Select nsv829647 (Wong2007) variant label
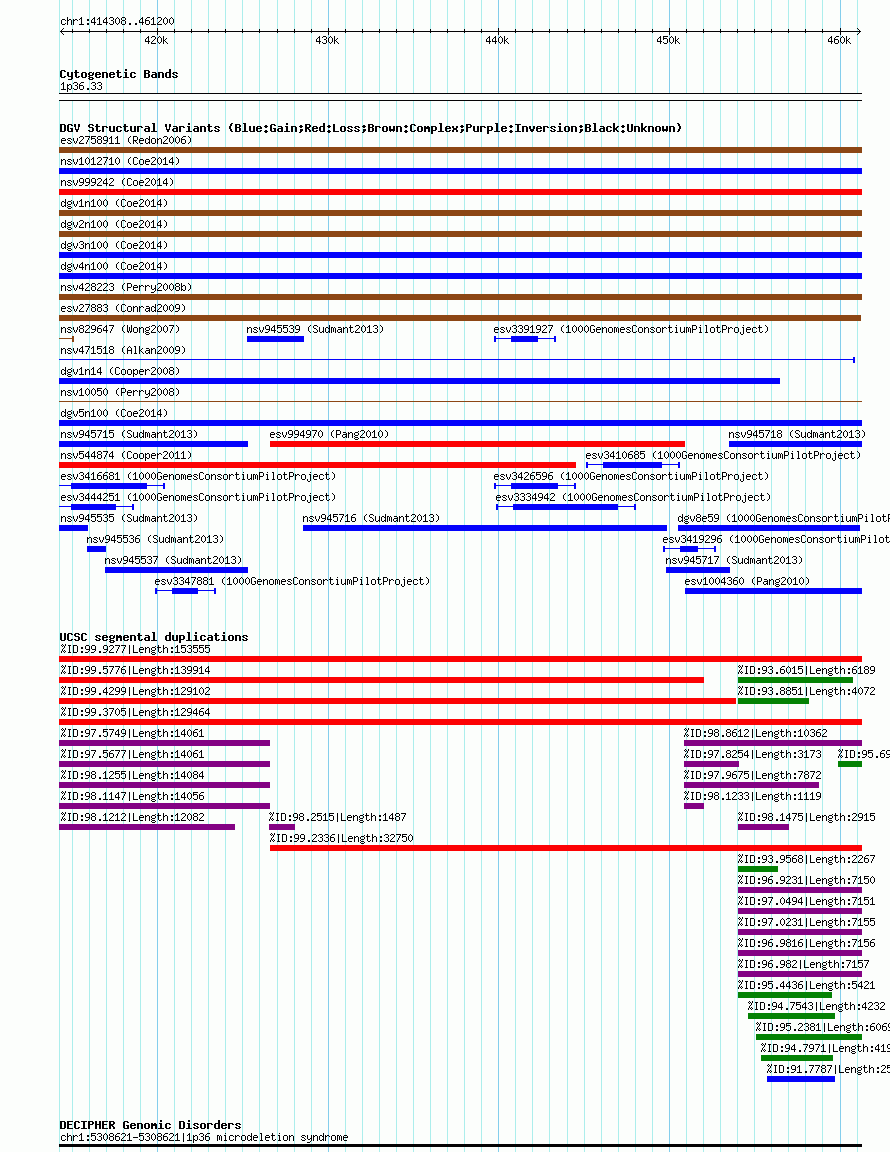The width and height of the screenshot is (890, 1152). point(120,330)
